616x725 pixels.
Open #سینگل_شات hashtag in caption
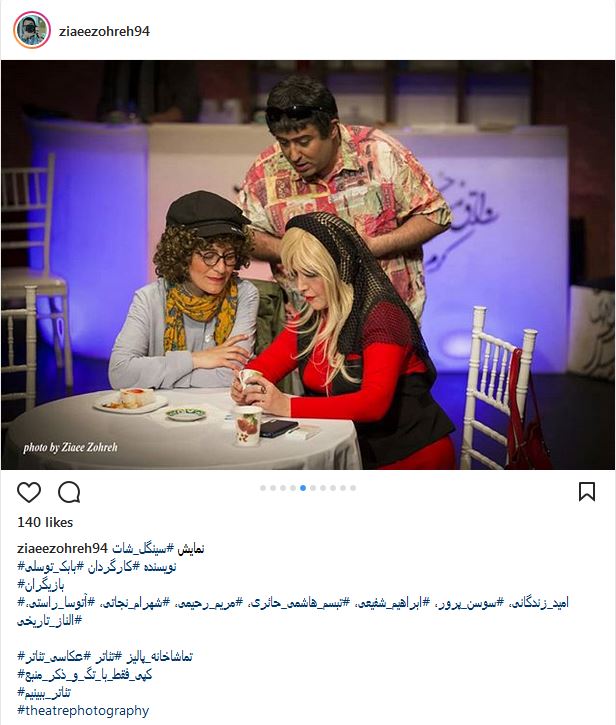click(x=143, y=548)
